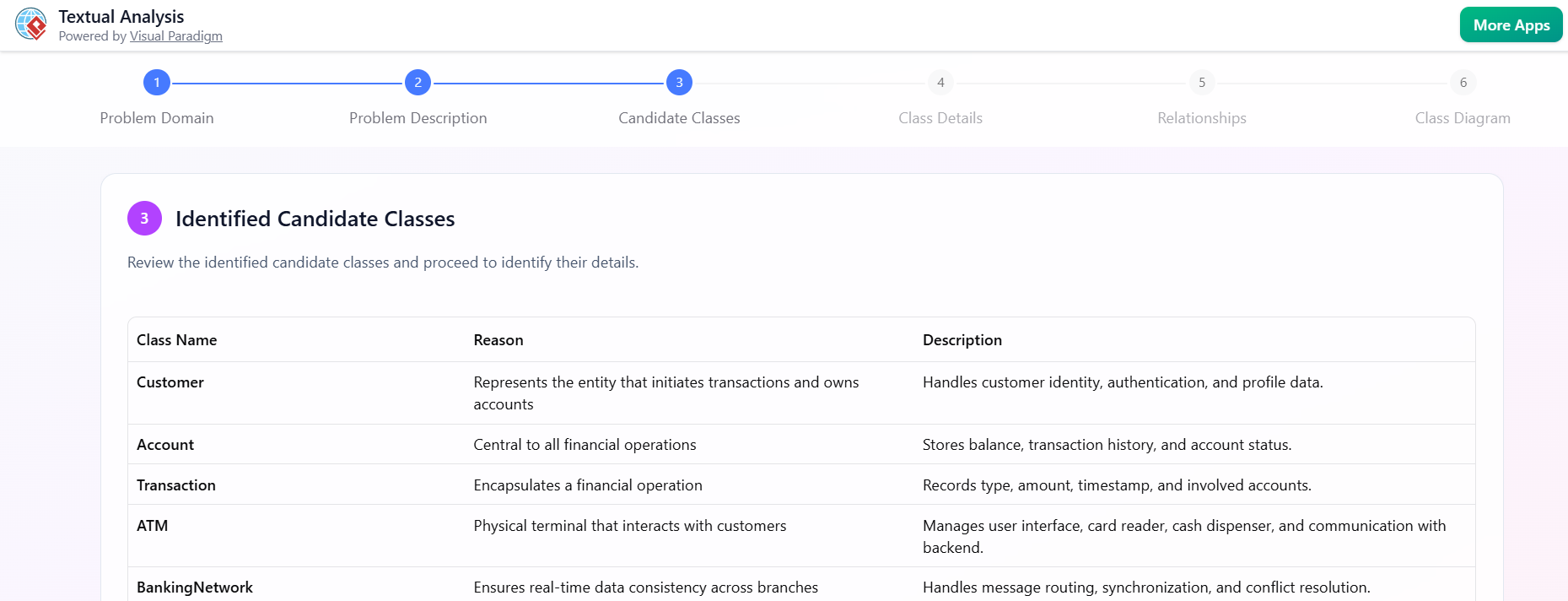Select the Class Details step label
Image resolution: width=1568 pixels, height=601 pixels.
[x=940, y=118]
